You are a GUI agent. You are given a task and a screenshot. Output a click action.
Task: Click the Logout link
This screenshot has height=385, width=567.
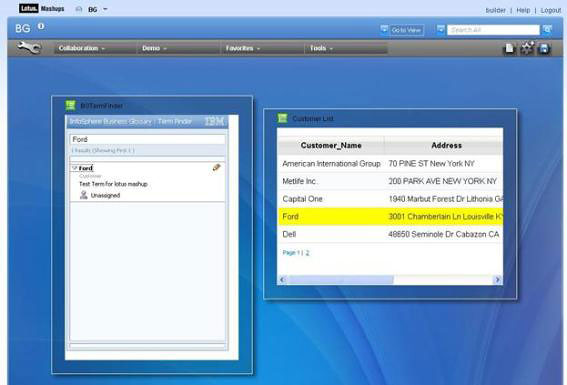(551, 10)
